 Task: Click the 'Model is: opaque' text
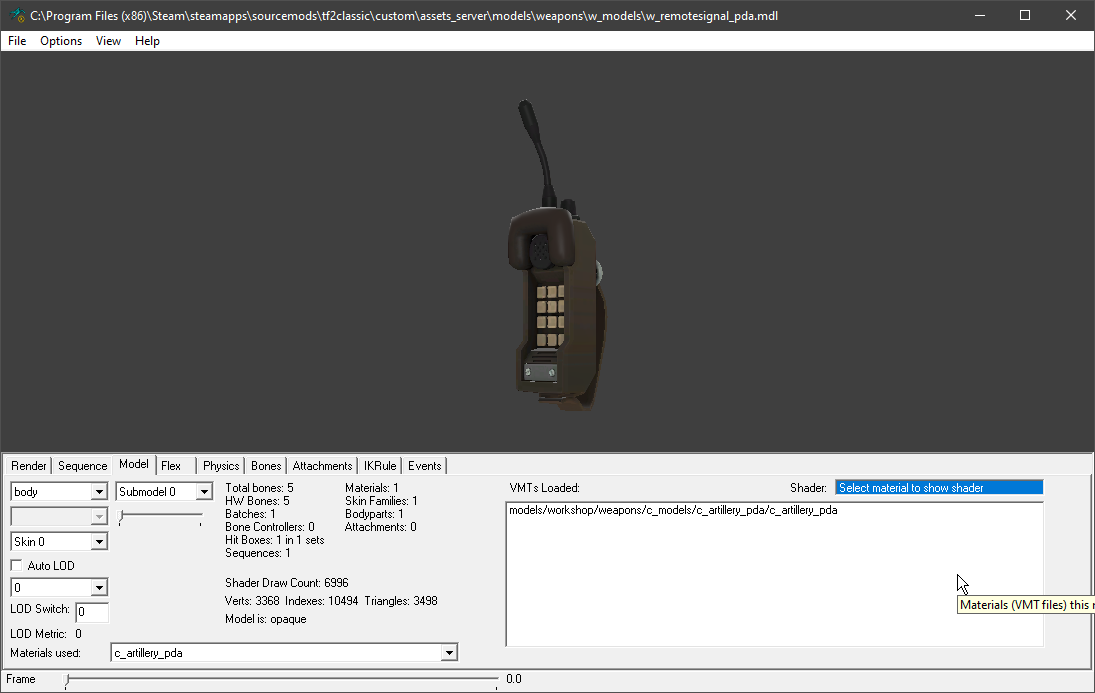[x=265, y=619]
